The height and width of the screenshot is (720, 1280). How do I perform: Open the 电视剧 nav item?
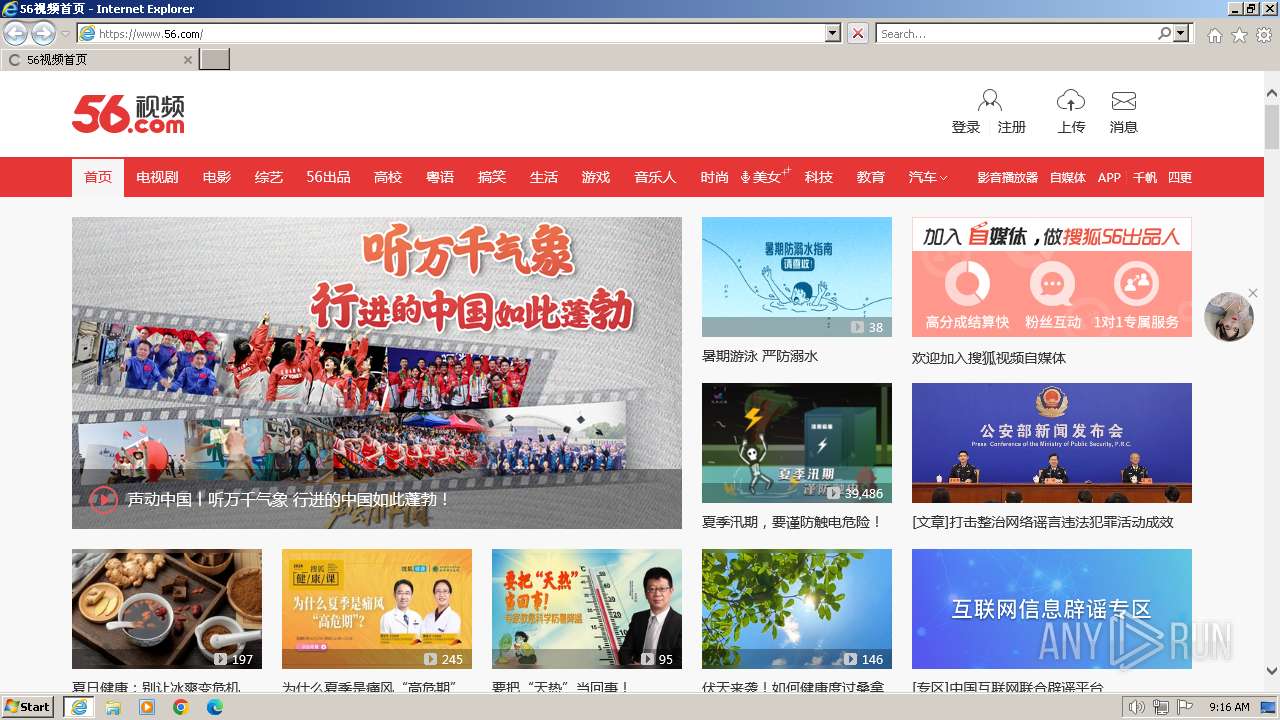coord(157,177)
